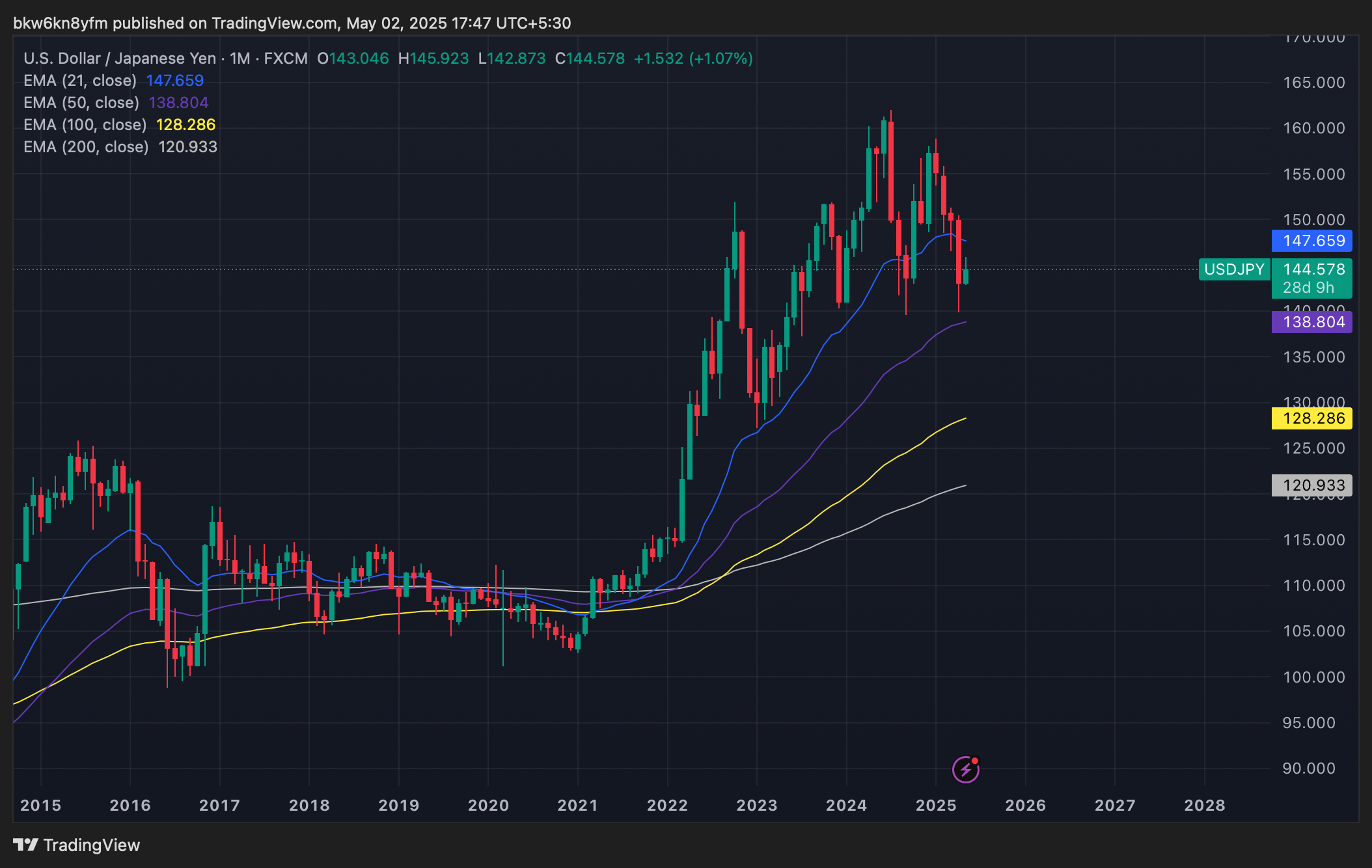Click the purple lightning bolt icon

[x=965, y=770]
